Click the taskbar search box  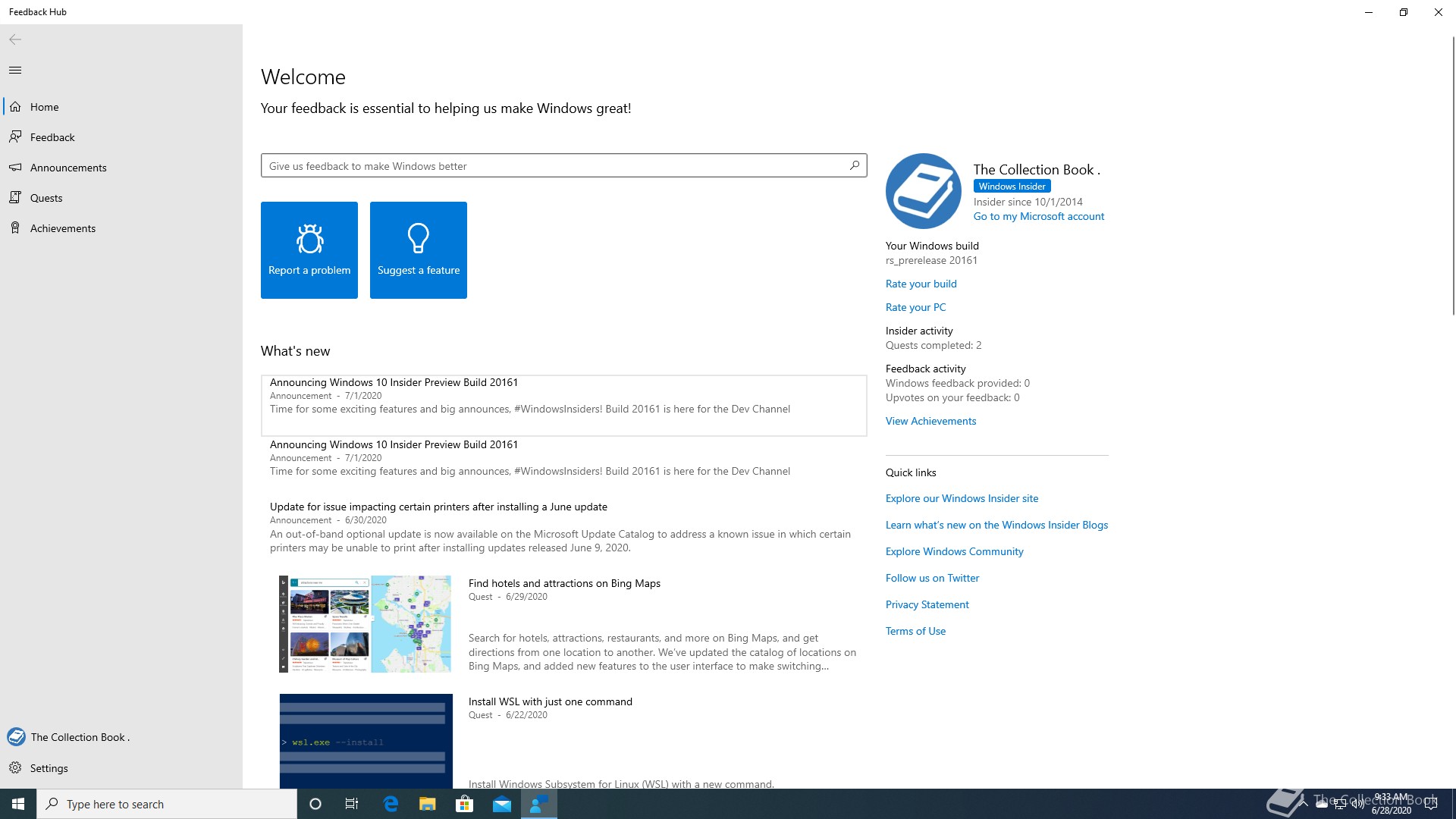click(167, 804)
